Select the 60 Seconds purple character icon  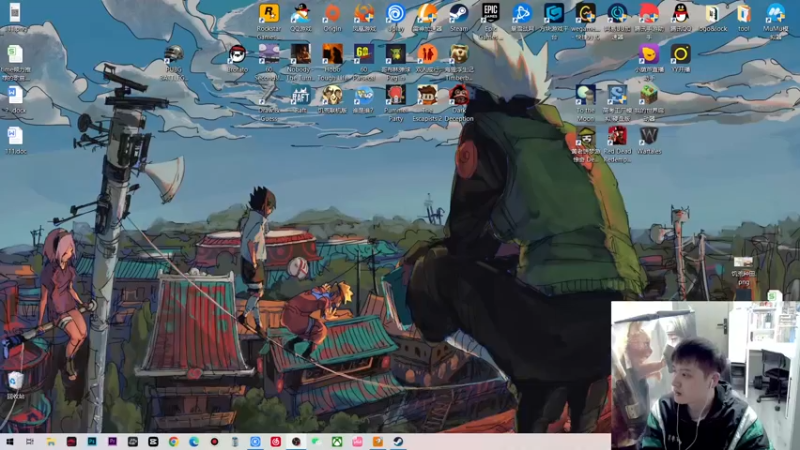269,54
